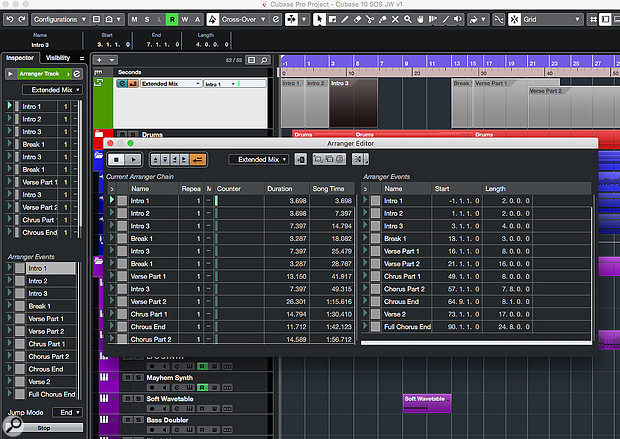The image size is (620, 439).
Task: Select the Color paint bucket tool
Action: click(473, 19)
